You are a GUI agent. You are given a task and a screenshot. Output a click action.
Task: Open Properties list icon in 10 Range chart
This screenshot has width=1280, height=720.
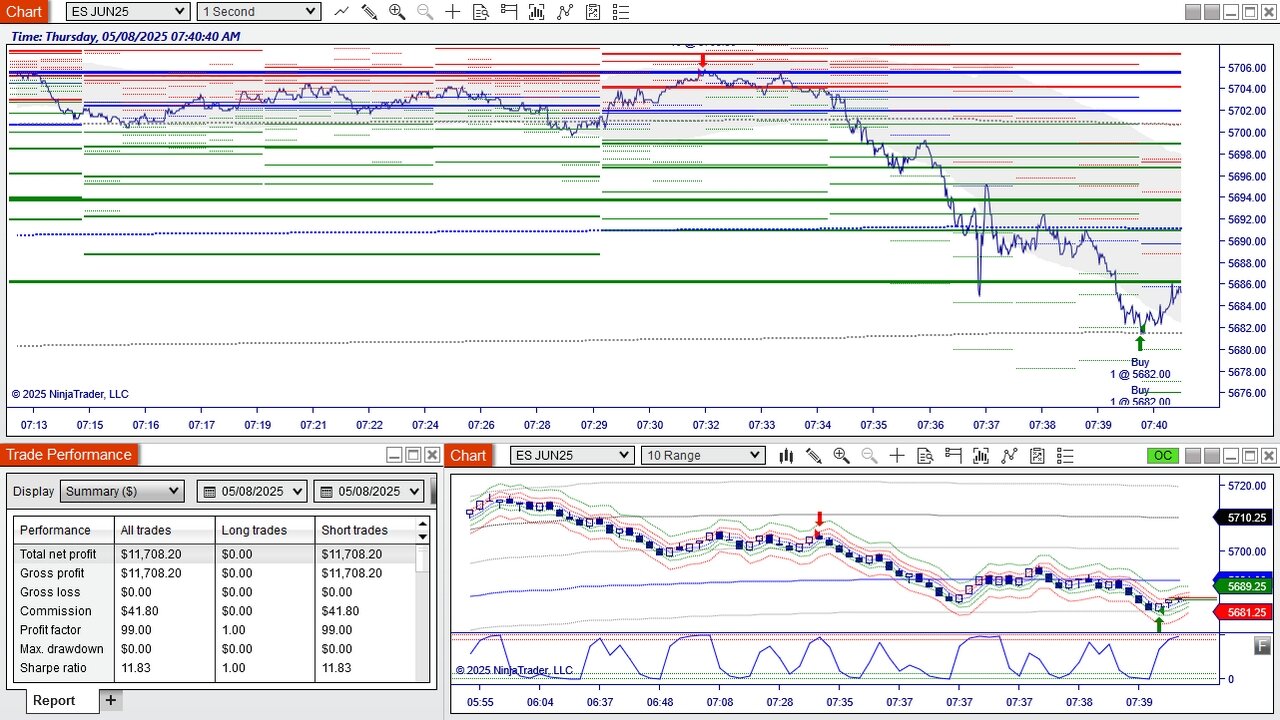click(1065, 456)
